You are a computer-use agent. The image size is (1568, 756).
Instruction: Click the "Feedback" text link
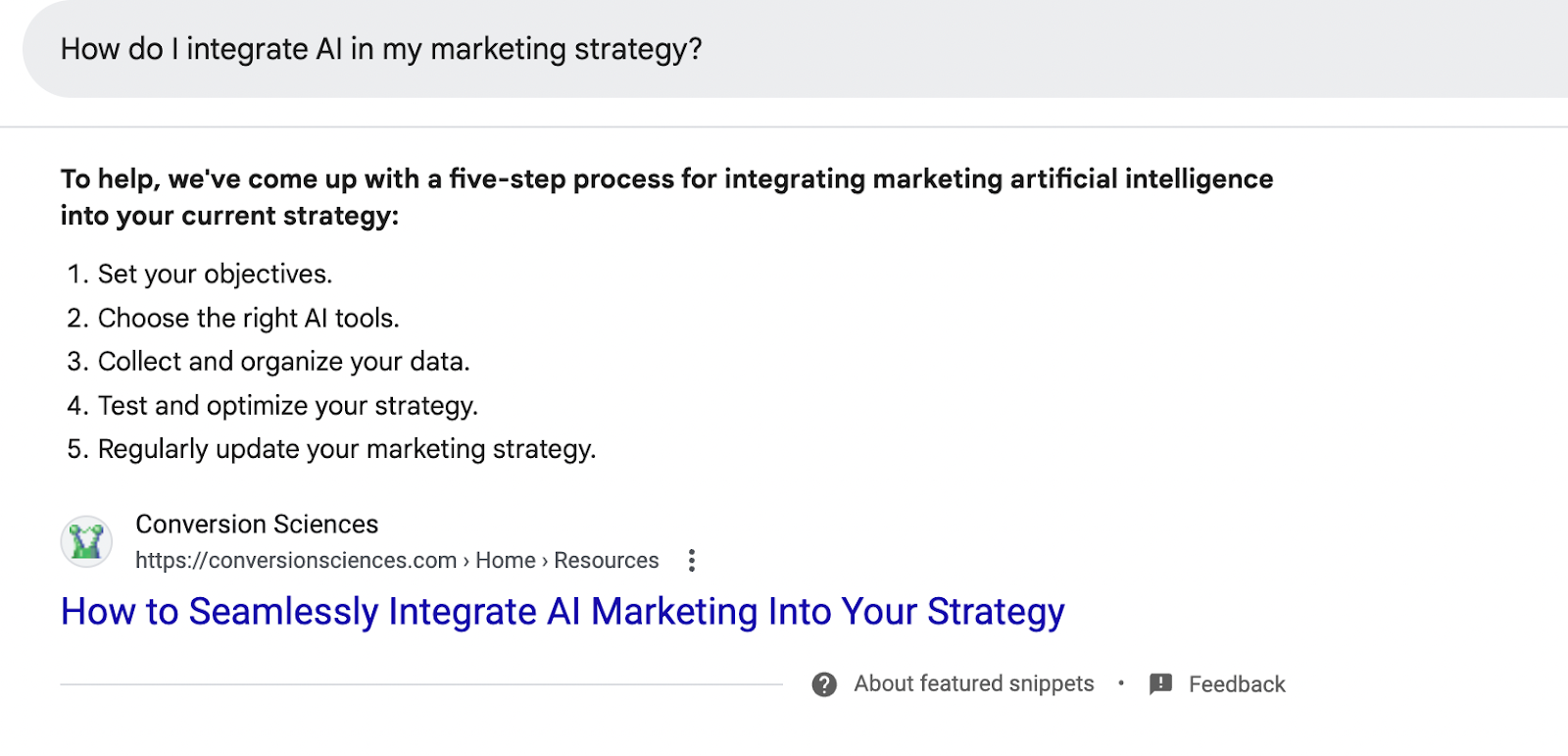(x=1237, y=684)
